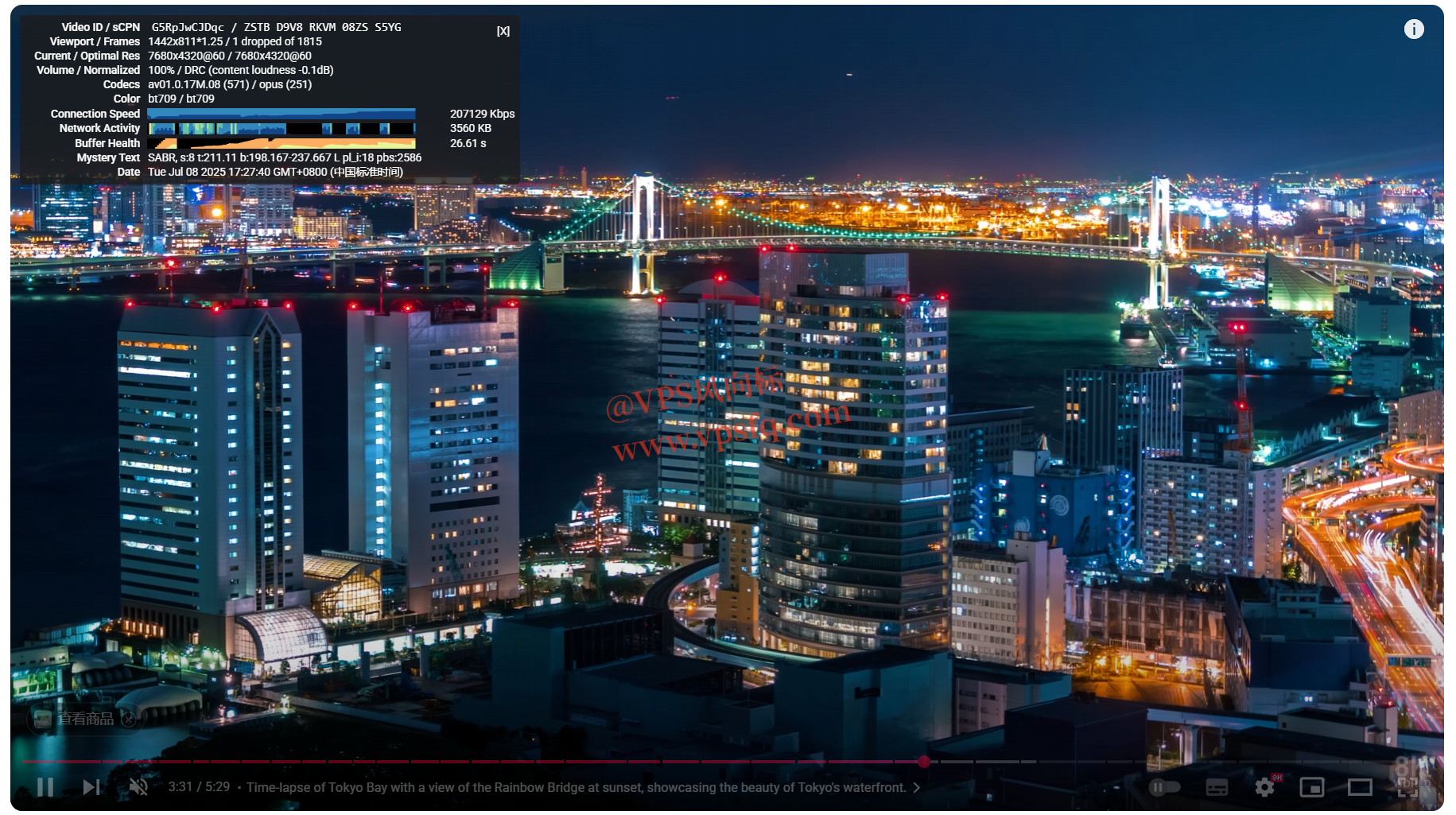
Task: Click the red progress bar scrubber handle
Action: 924,762
